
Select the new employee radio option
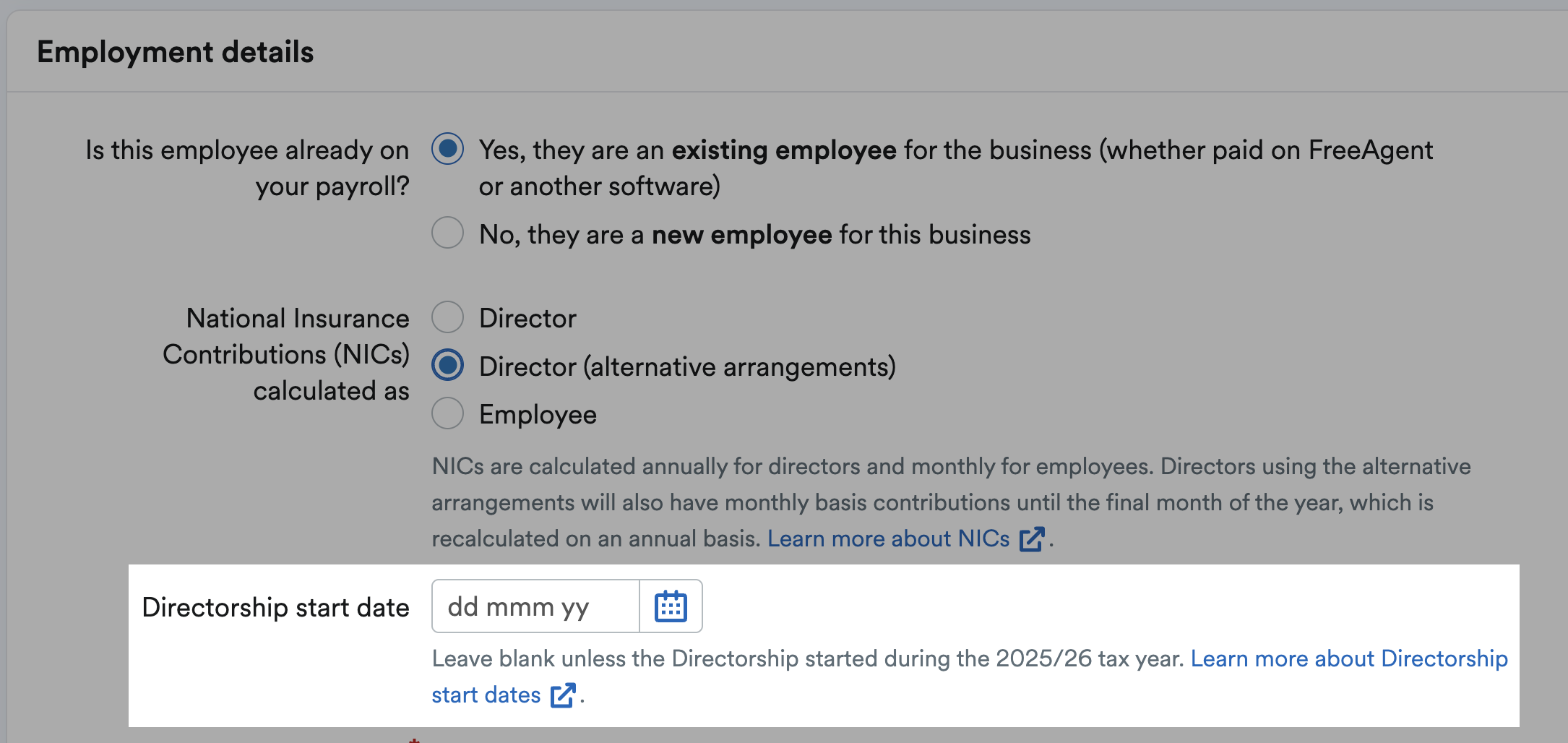click(x=447, y=233)
